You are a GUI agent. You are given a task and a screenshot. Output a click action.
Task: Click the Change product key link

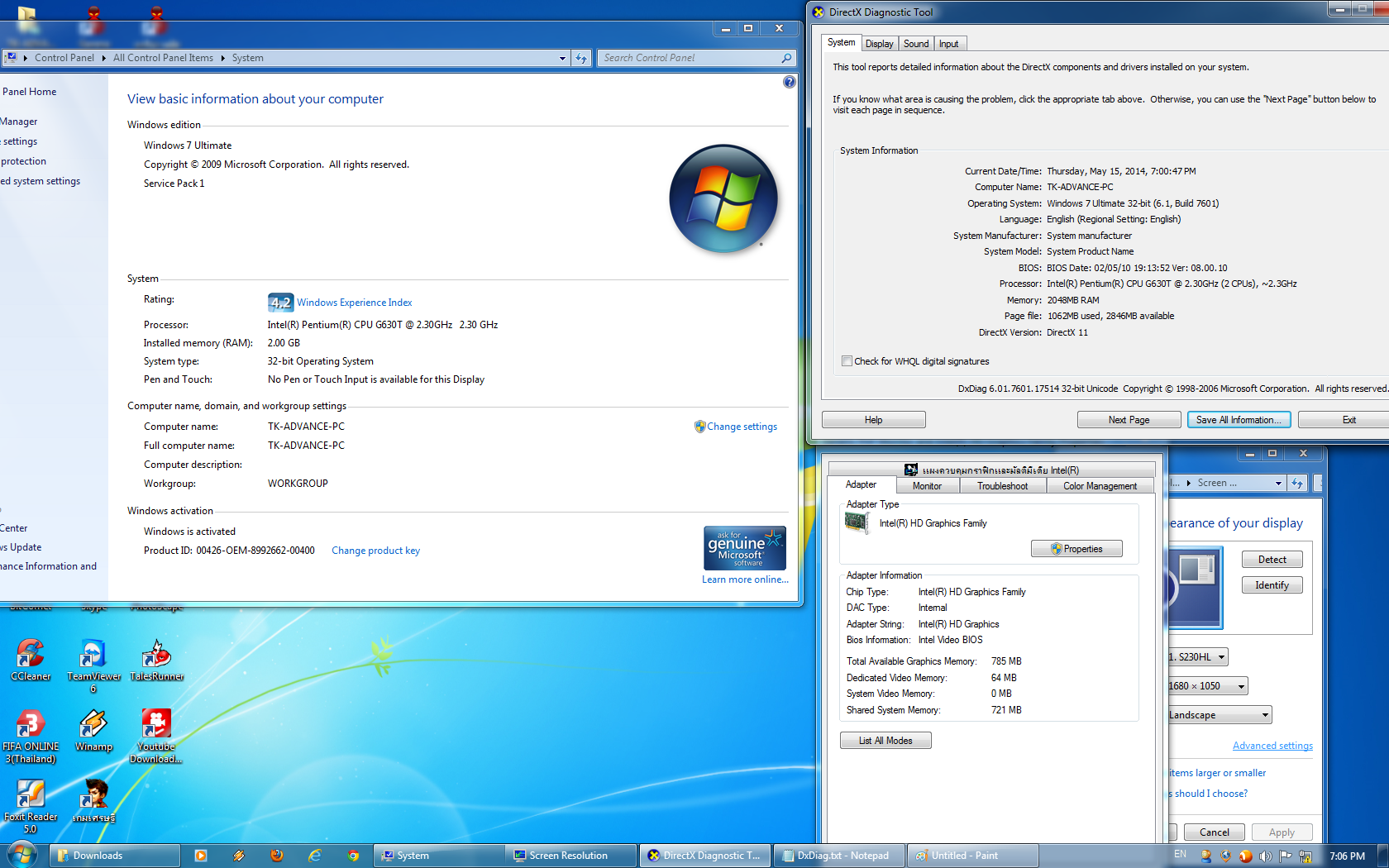375,551
